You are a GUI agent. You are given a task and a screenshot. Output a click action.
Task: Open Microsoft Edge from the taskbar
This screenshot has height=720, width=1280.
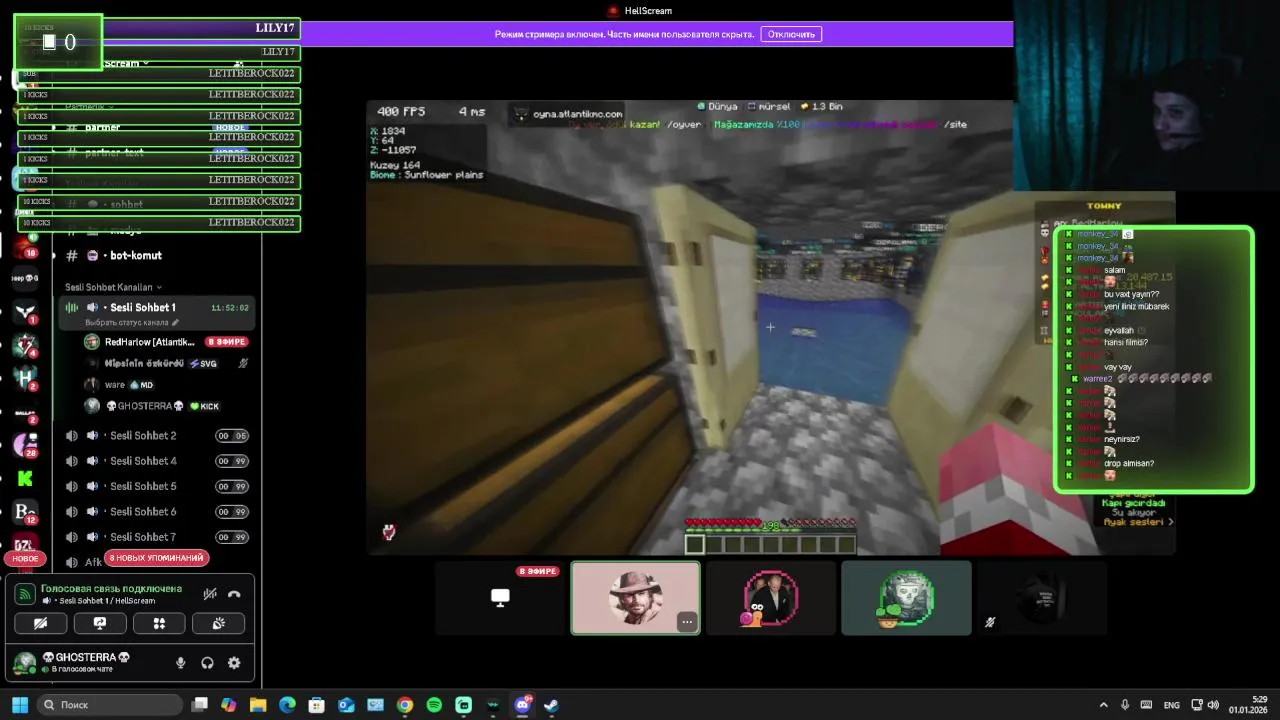pyautogui.click(x=287, y=705)
